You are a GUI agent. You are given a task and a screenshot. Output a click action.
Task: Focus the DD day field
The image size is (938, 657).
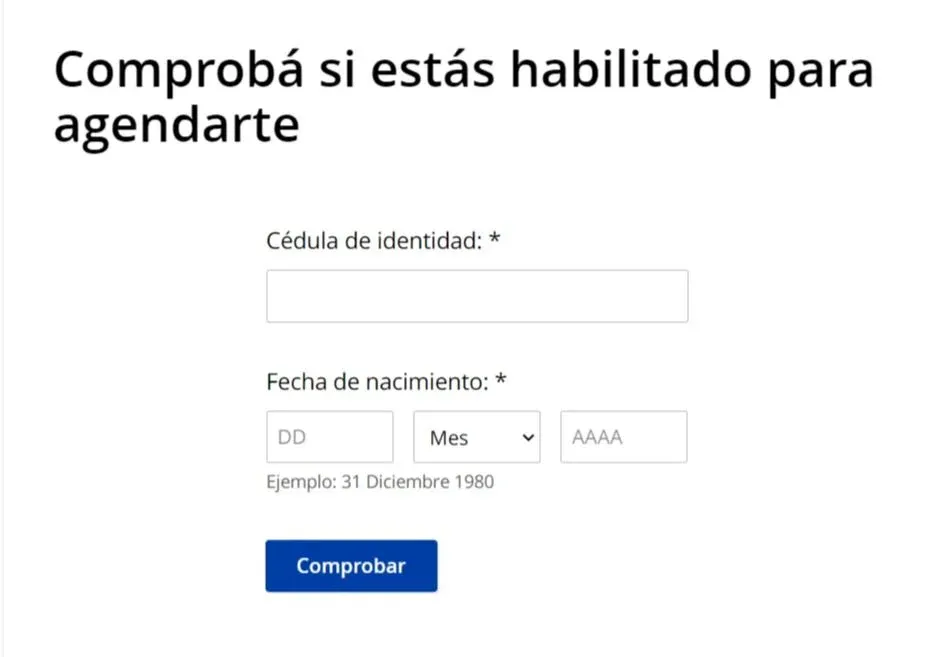(x=330, y=437)
